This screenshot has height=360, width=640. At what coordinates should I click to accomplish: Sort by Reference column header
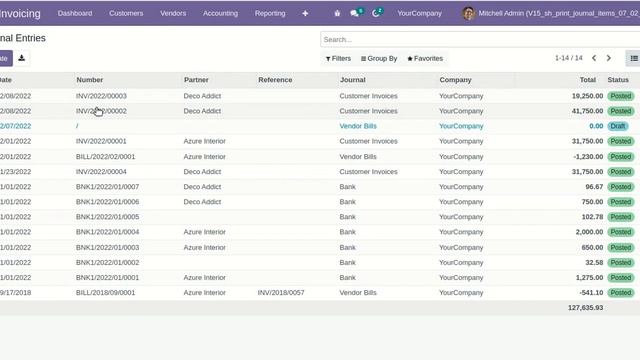click(x=275, y=80)
